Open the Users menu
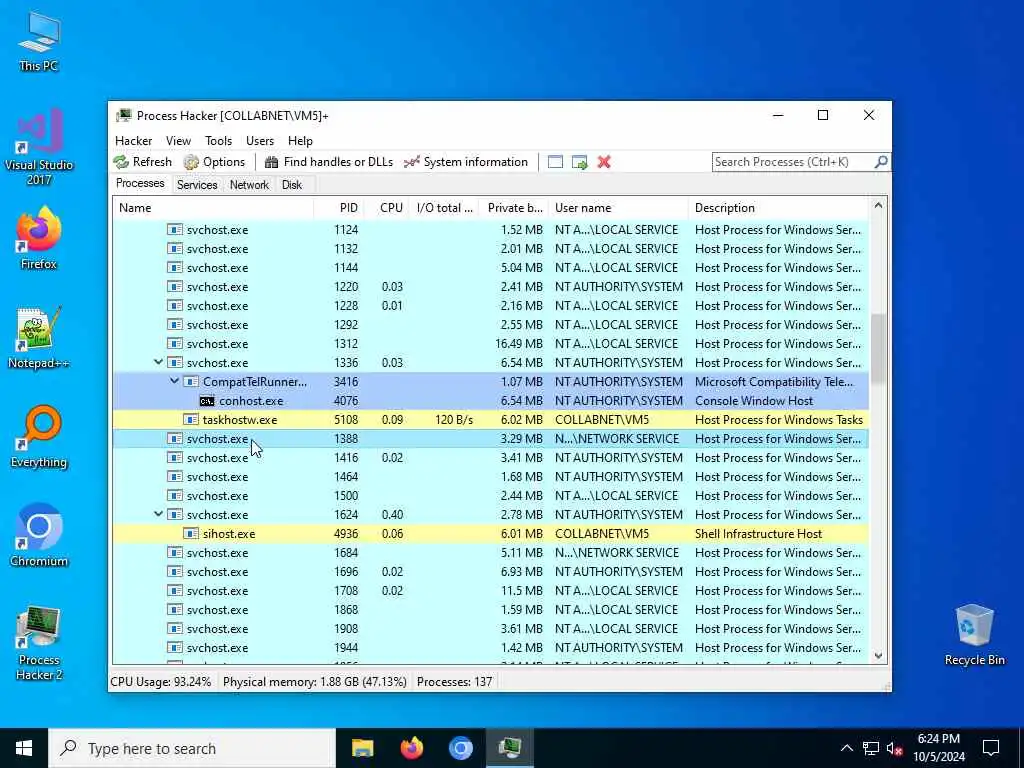Image resolution: width=1024 pixels, height=768 pixels. click(260, 141)
